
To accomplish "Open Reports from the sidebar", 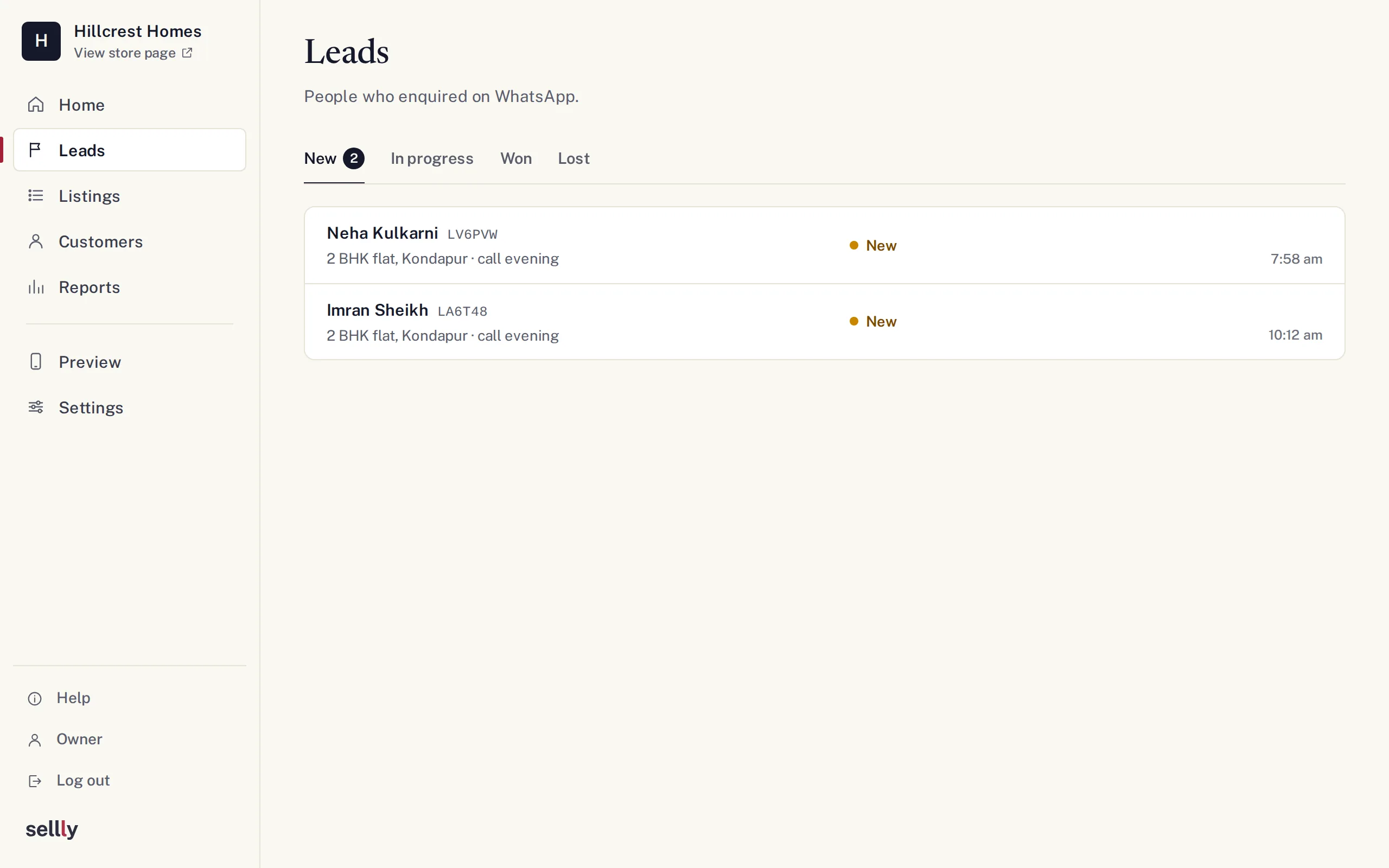I will tap(130, 287).
